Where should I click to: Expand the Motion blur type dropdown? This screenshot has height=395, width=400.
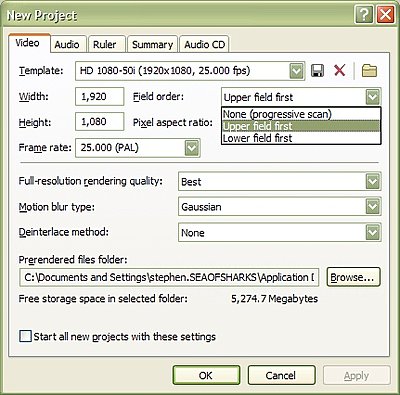(x=373, y=207)
